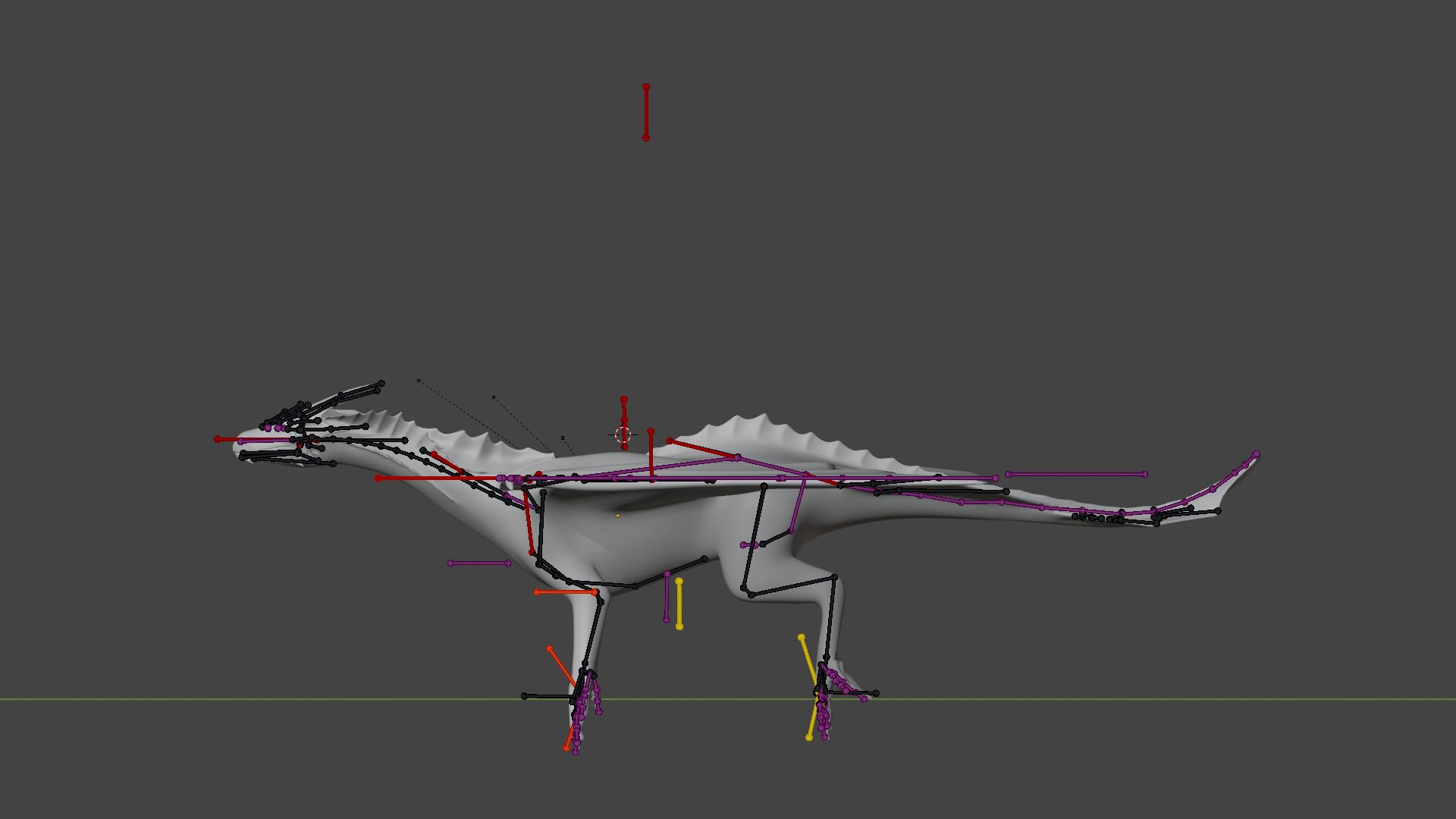Select the black horizontal bone behind the front foot
This screenshot has height=819, width=1456.
548,696
